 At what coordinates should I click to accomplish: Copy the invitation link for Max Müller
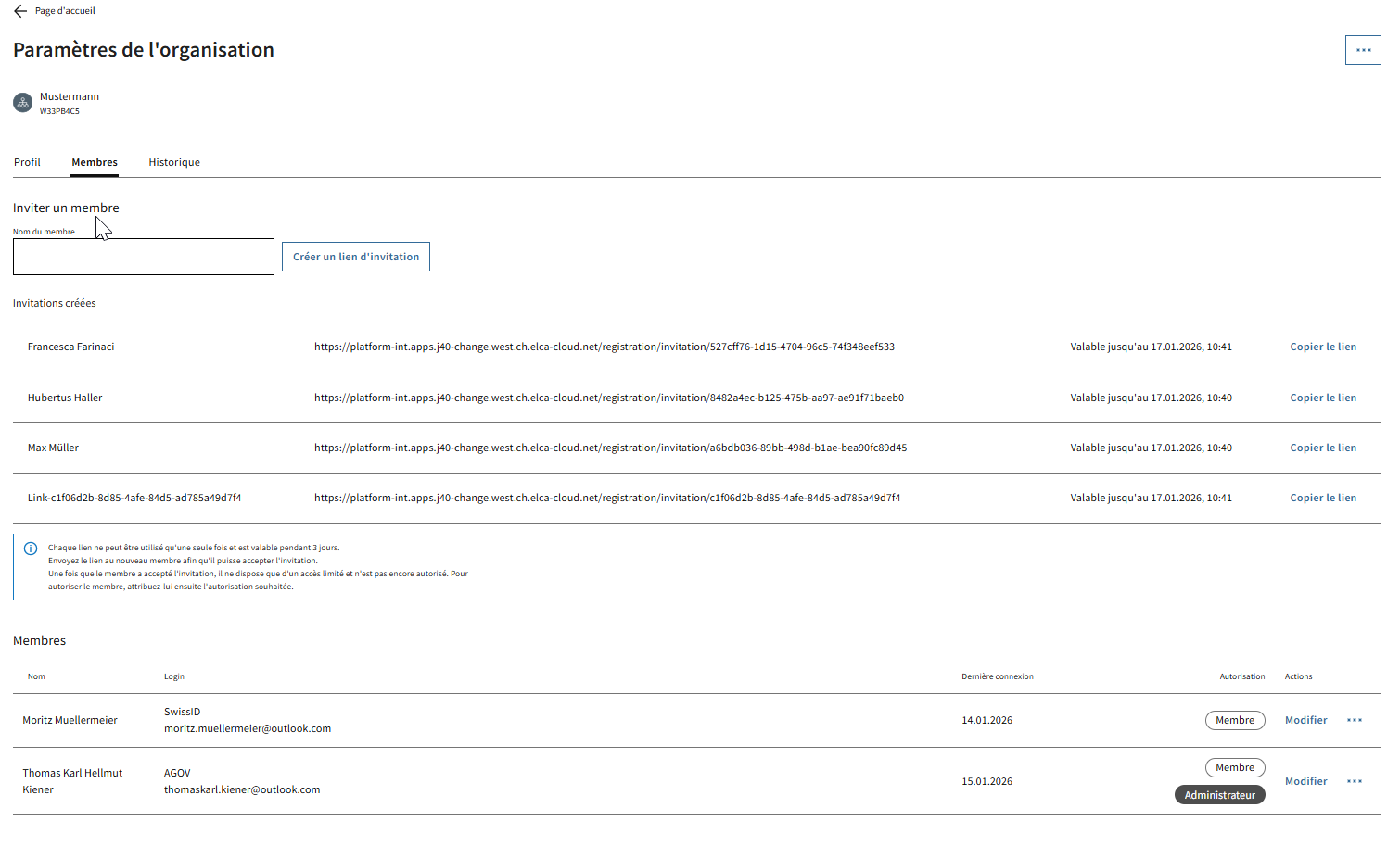[1322, 448]
